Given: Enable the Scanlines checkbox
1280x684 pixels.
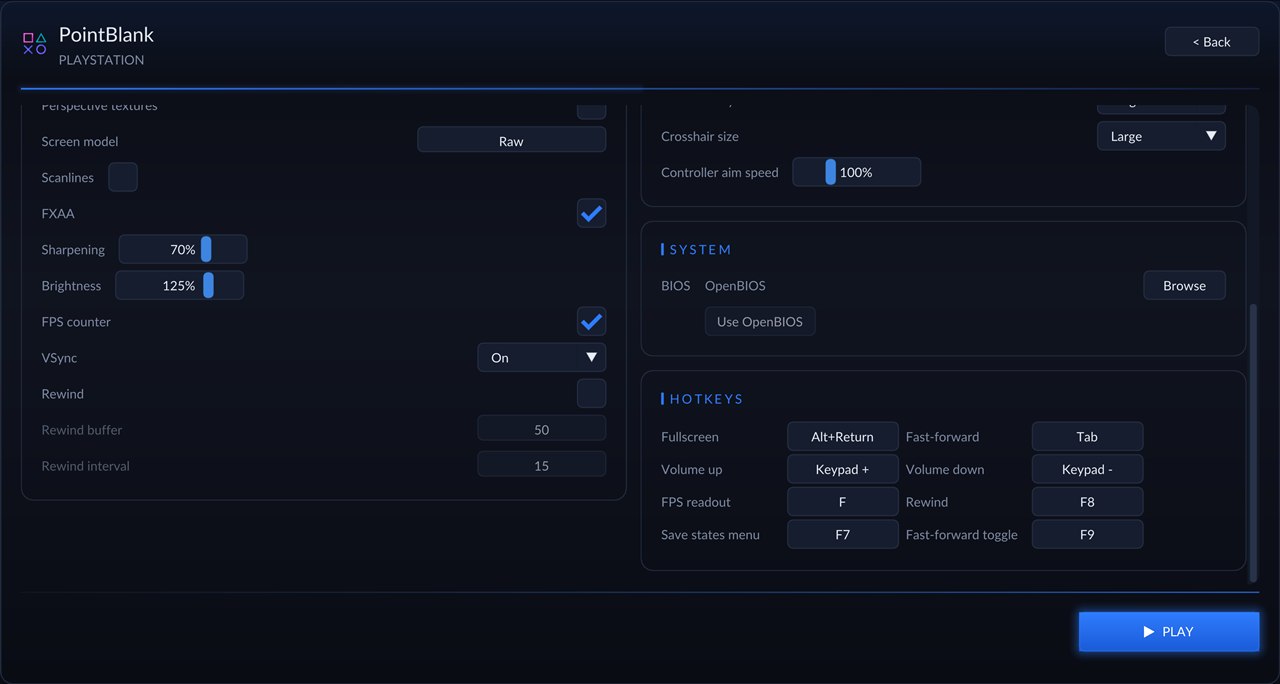Looking at the screenshot, I should click(123, 177).
